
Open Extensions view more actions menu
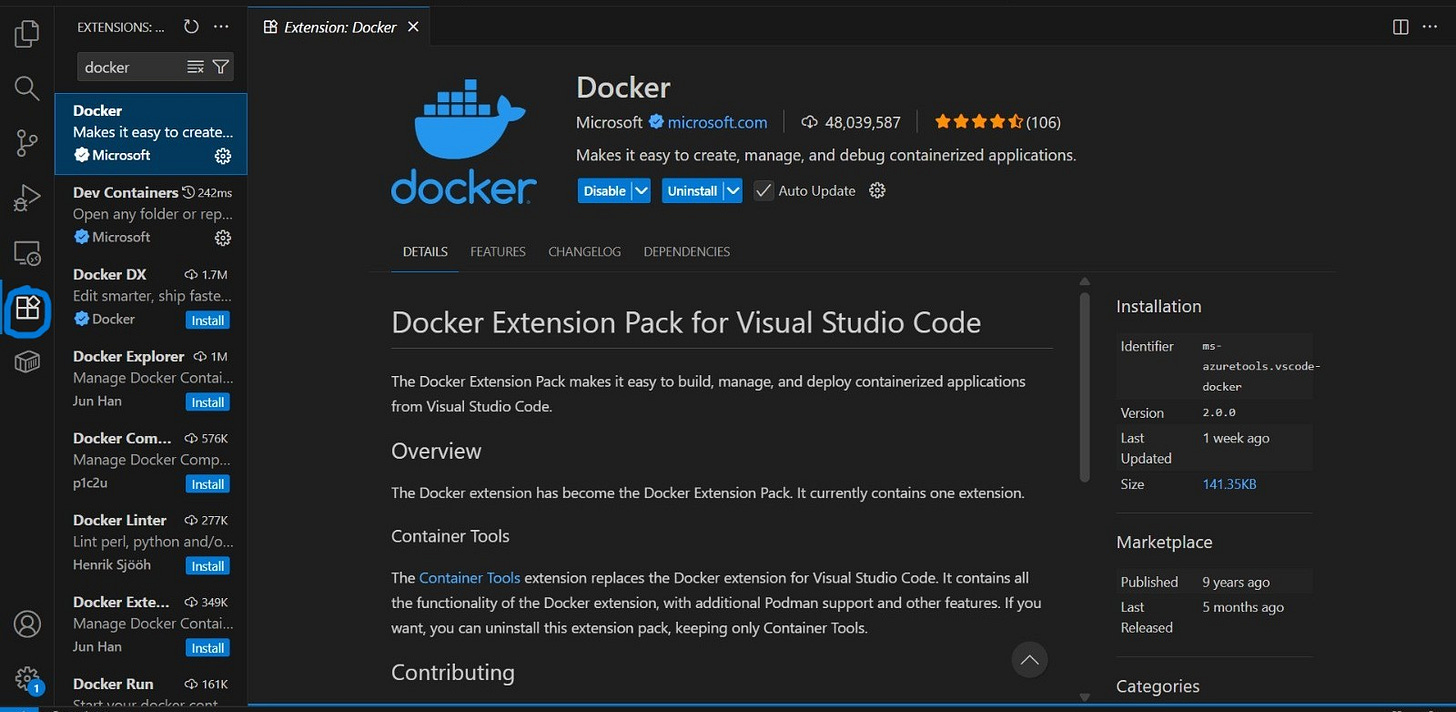click(x=221, y=27)
